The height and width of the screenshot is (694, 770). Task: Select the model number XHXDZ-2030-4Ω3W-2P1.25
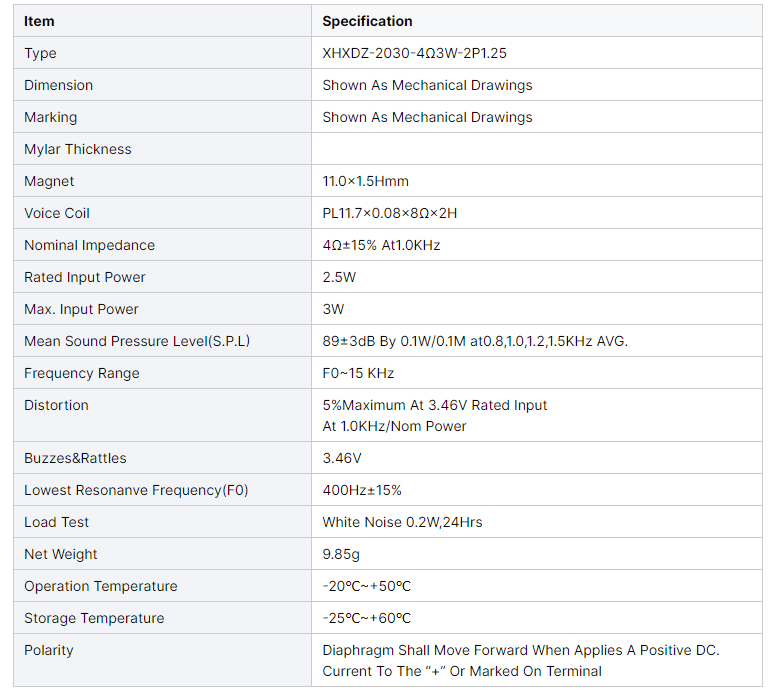click(x=421, y=53)
